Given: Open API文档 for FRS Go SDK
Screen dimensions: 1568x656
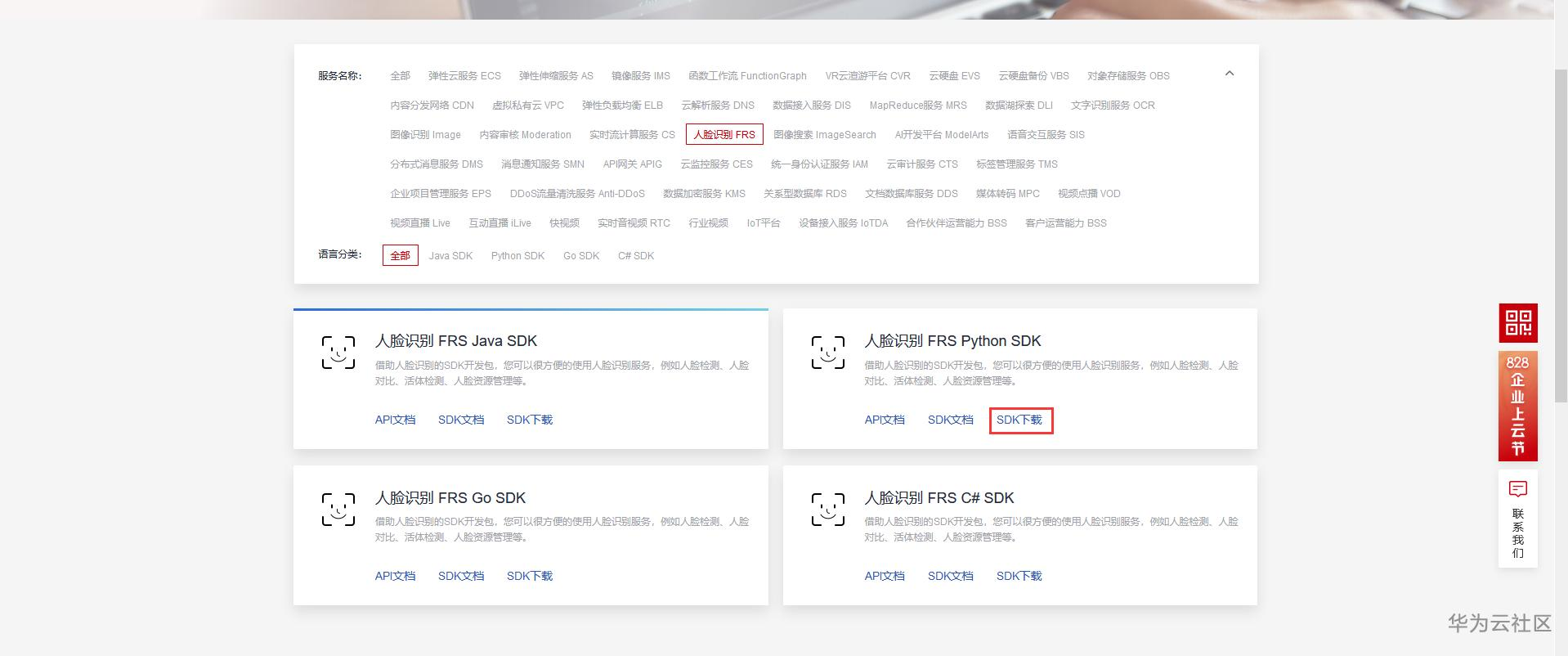Looking at the screenshot, I should [395, 576].
